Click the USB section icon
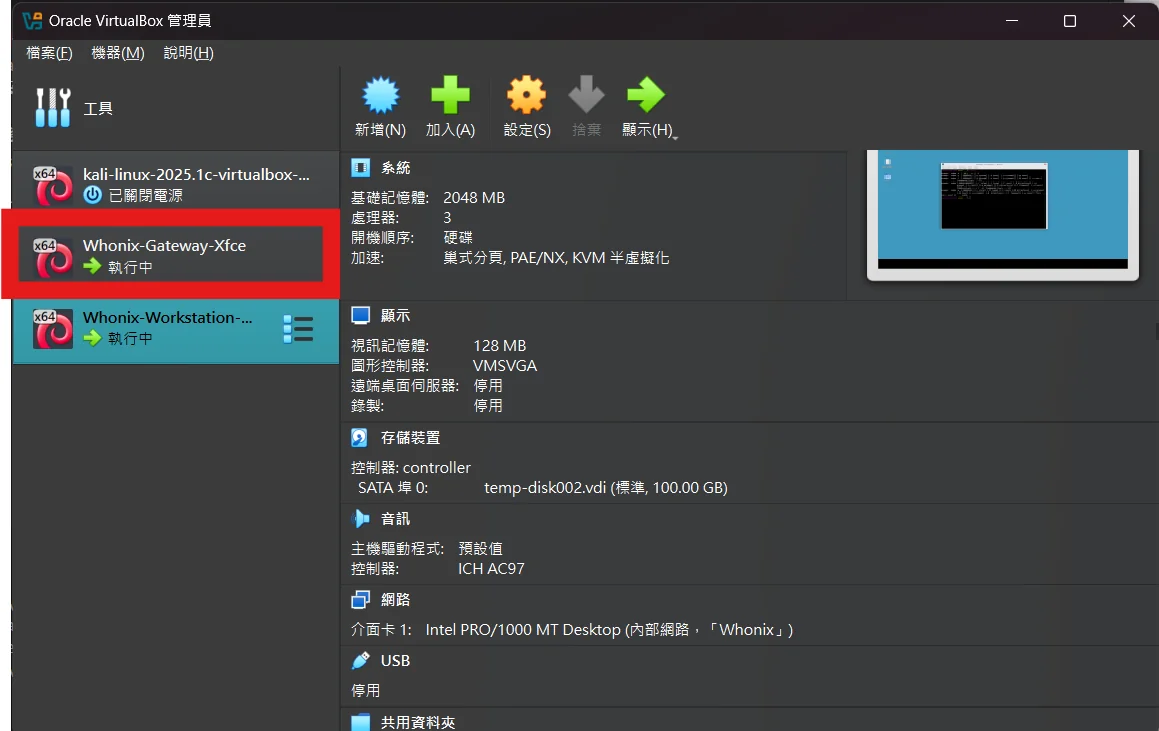This screenshot has width=1159, height=731. (x=360, y=661)
